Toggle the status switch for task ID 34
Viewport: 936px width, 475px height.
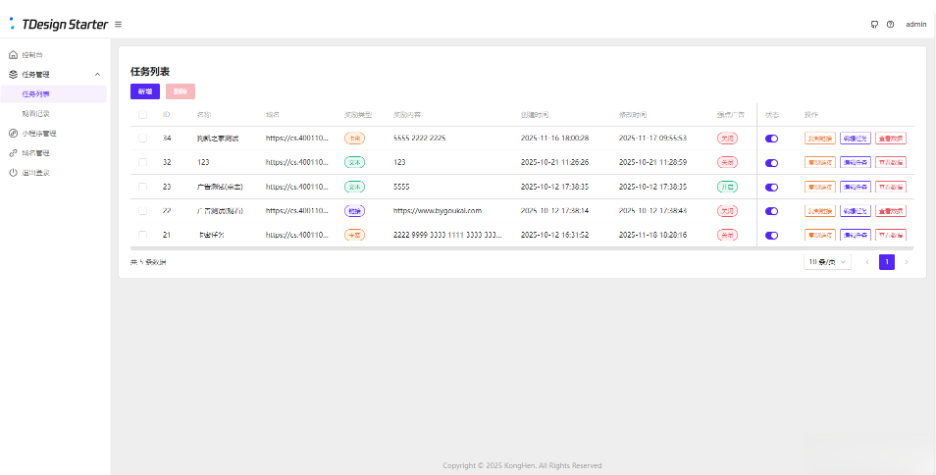771,138
